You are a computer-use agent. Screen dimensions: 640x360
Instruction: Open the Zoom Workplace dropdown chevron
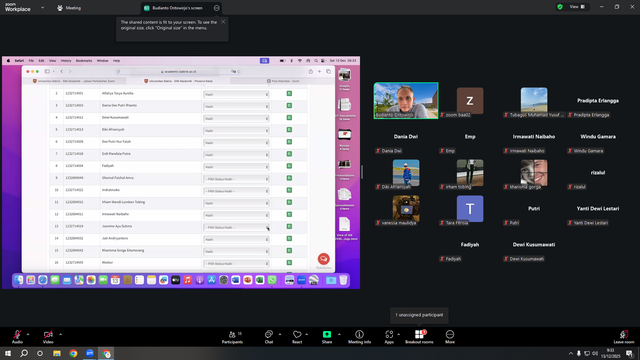pyautogui.click(x=42, y=7)
